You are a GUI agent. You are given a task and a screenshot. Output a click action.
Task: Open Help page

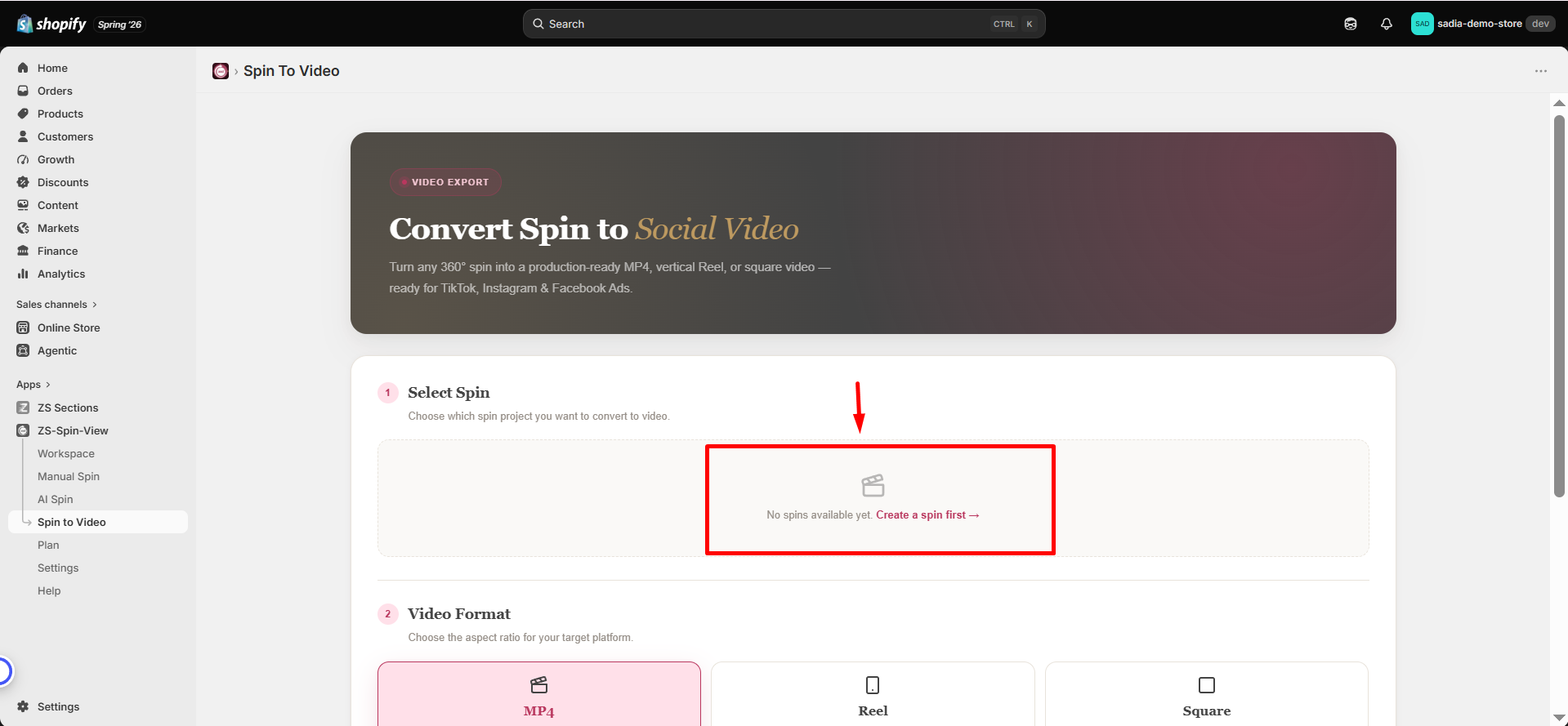pos(49,590)
